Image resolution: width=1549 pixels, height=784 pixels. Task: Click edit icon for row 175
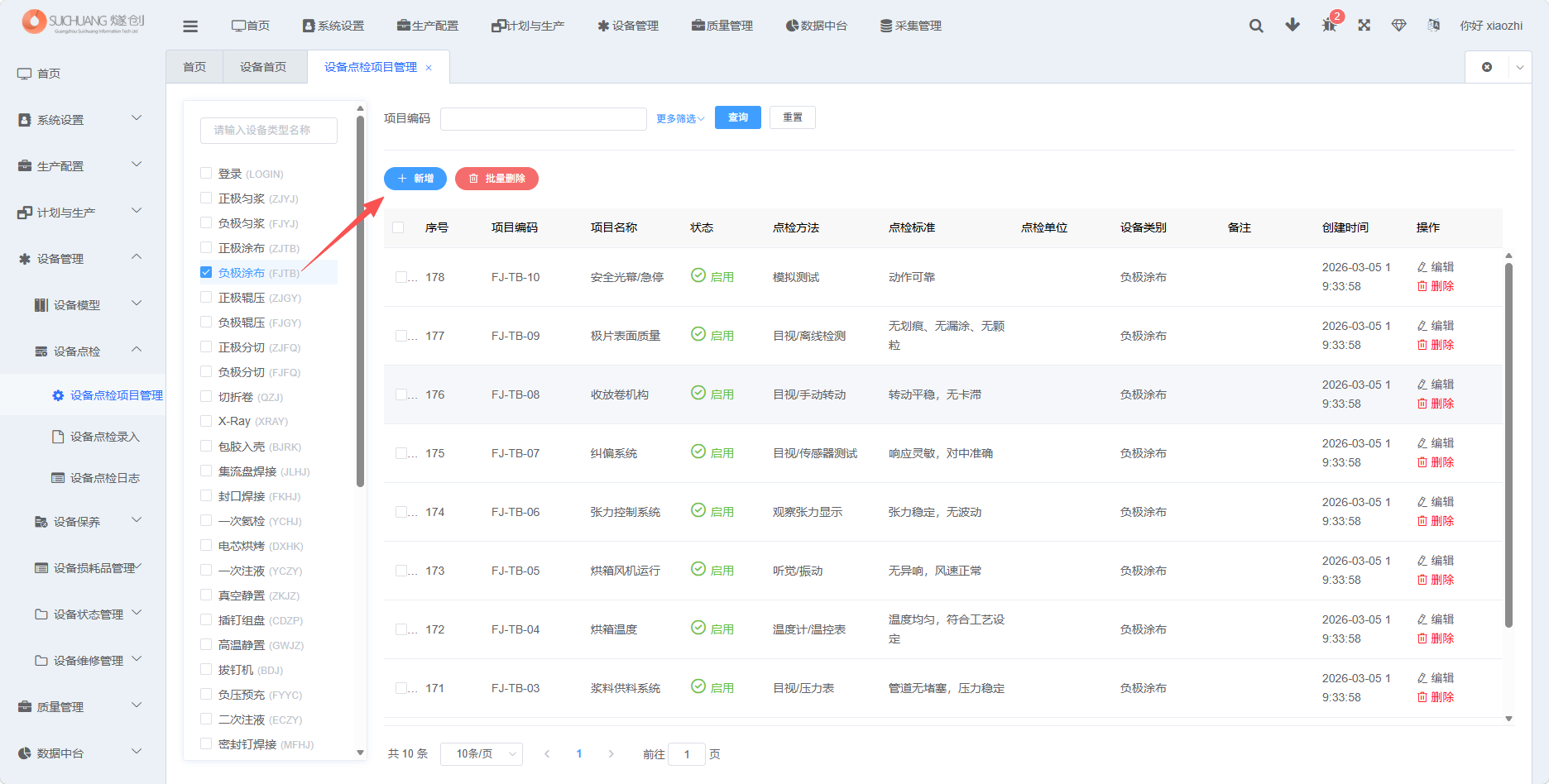tap(1422, 443)
